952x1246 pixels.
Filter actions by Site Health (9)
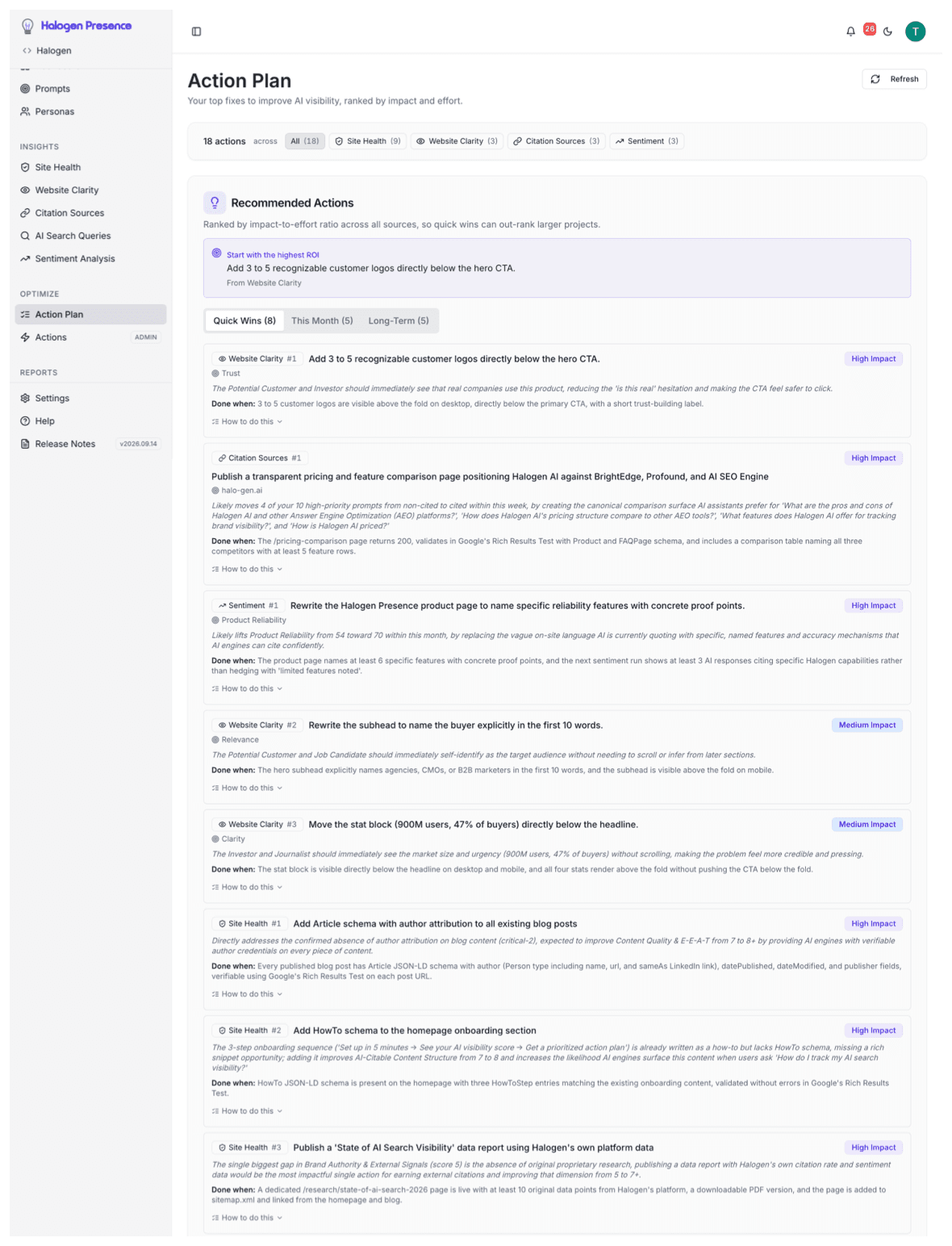[x=367, y=141]
